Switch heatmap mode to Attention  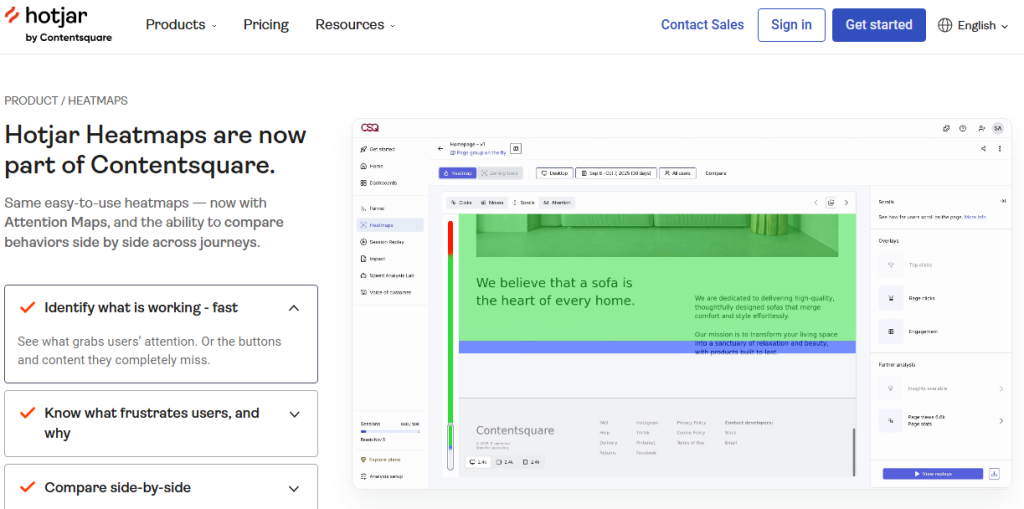point(557,203)
